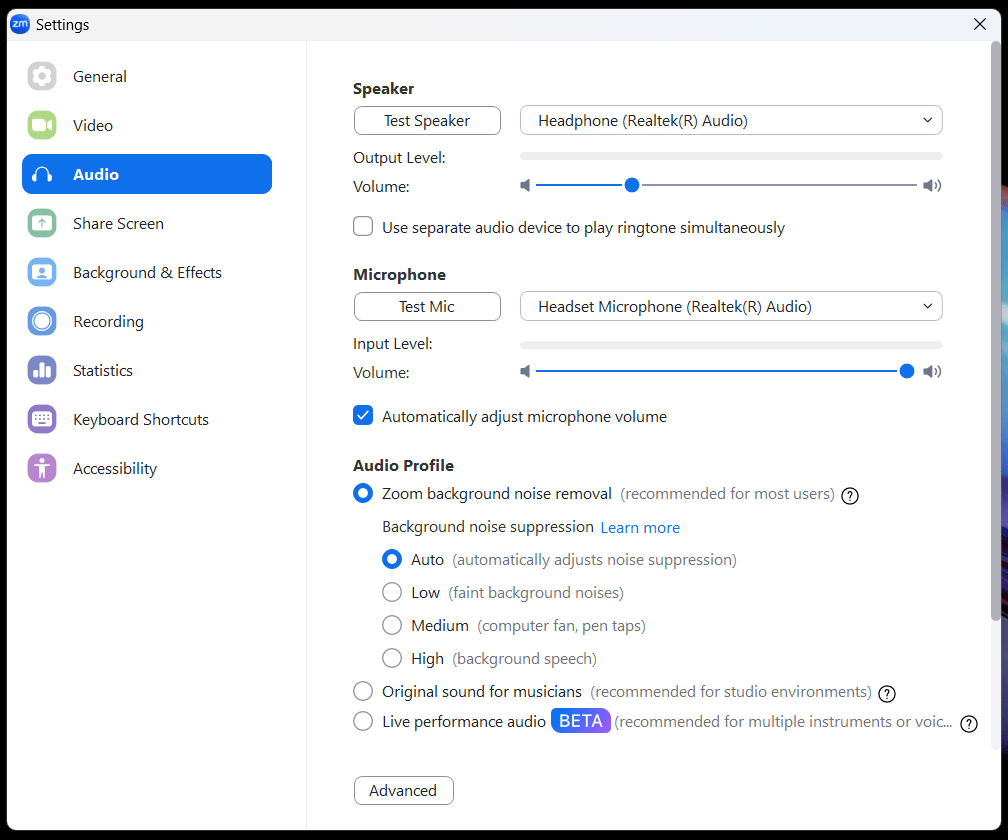Open help for Original sound for musicians
Image resolution: width=1008 pixels, height=840 pixels.
point(887,693)
